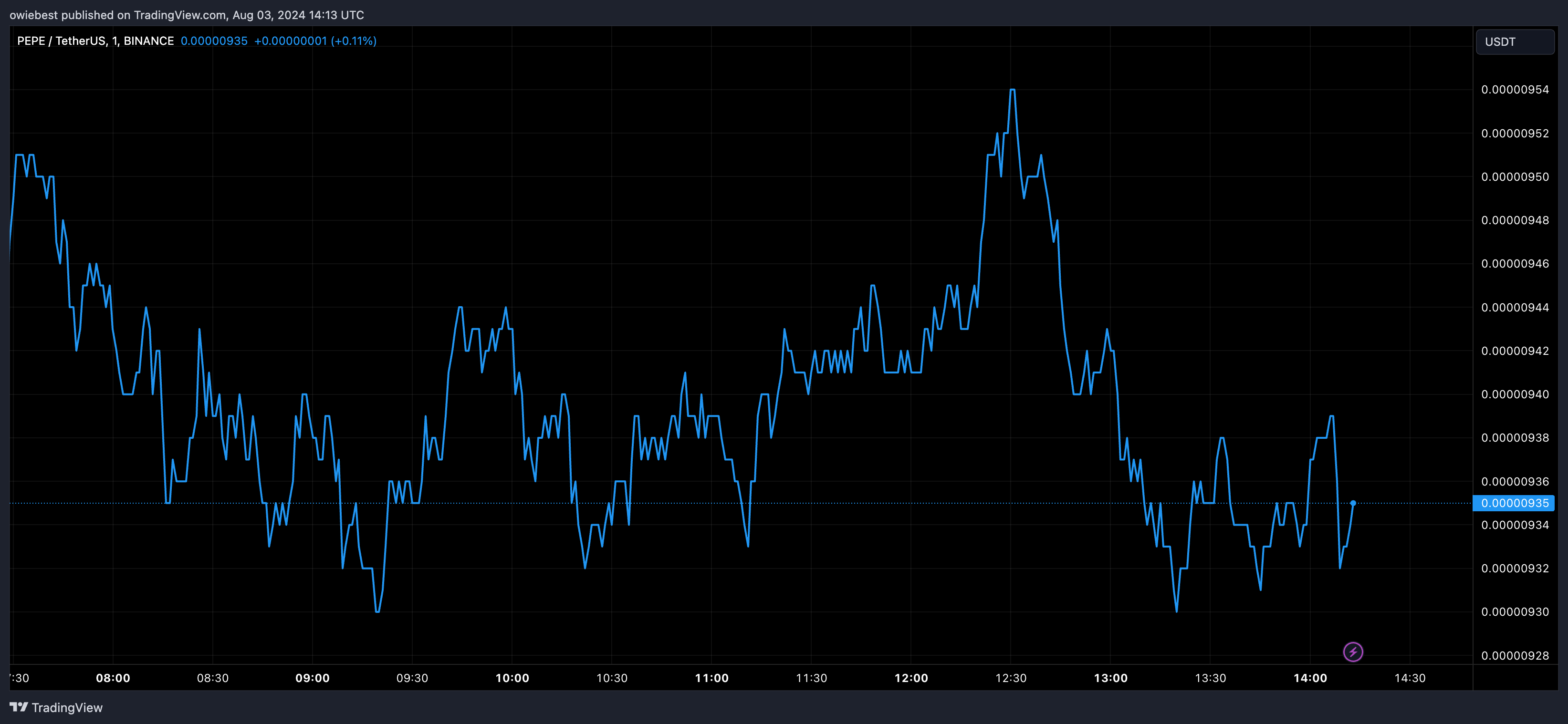Click the owiebest published header text
This screenshot has width=1568, height=724.
pyautogui.click(x=186, y=15)
